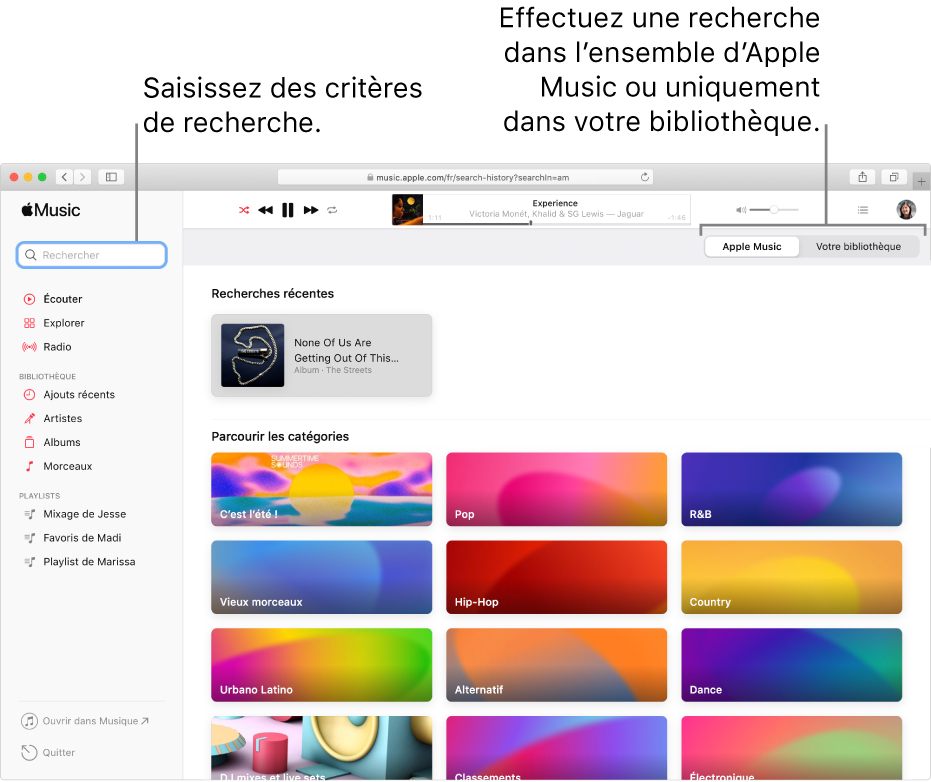This screenshot has height=782, width=931.
Task: Click the Safari forward button
Action: coord(83,177)
